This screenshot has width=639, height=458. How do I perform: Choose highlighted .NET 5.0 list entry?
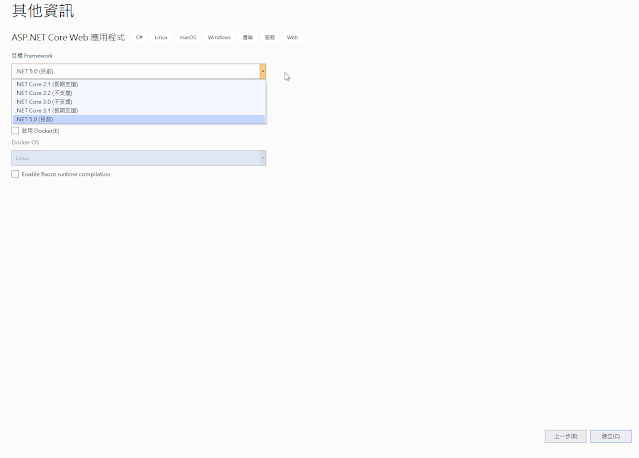point(139,119)
